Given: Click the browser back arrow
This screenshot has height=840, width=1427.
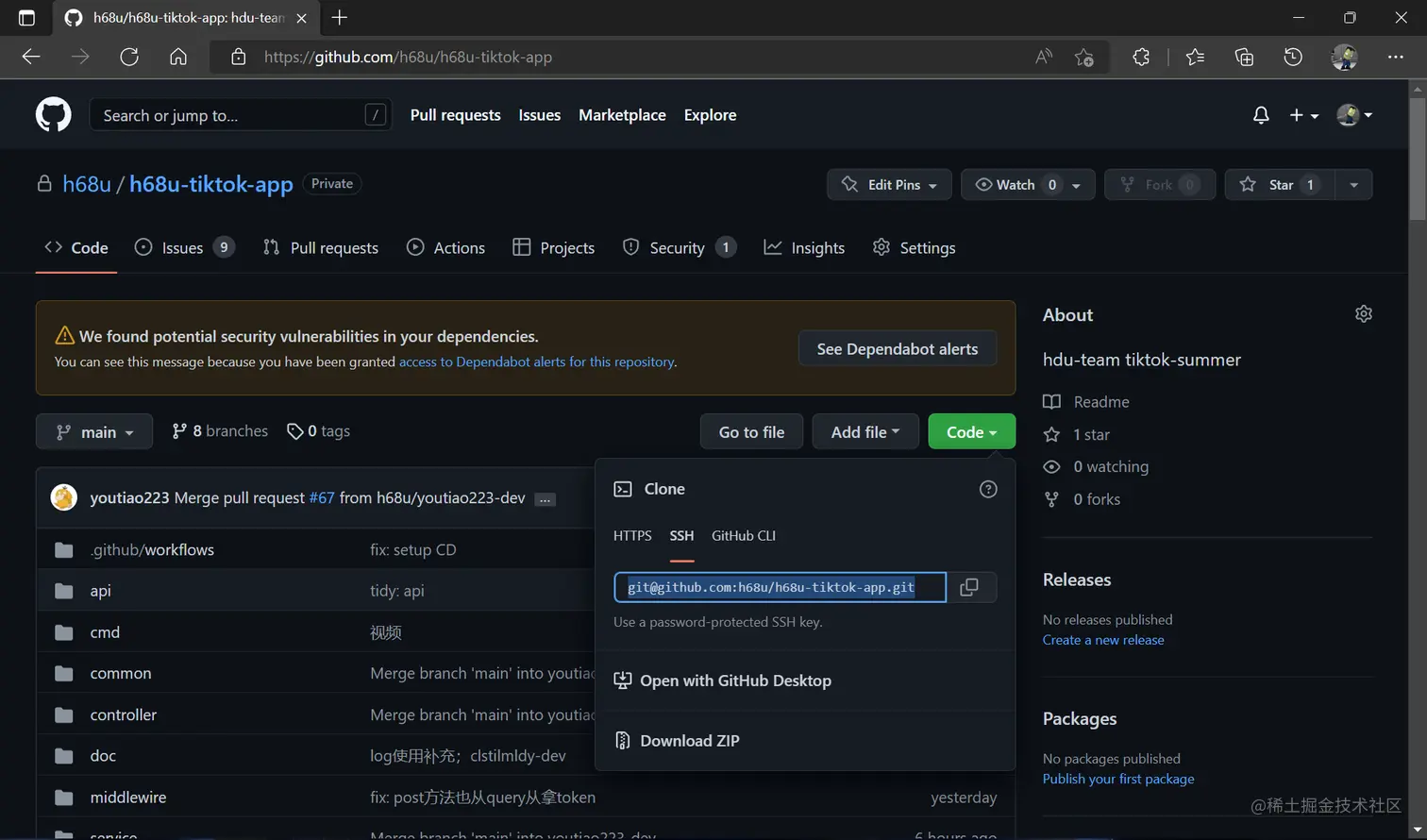Looking at the screenshot, I should point(31,57).
